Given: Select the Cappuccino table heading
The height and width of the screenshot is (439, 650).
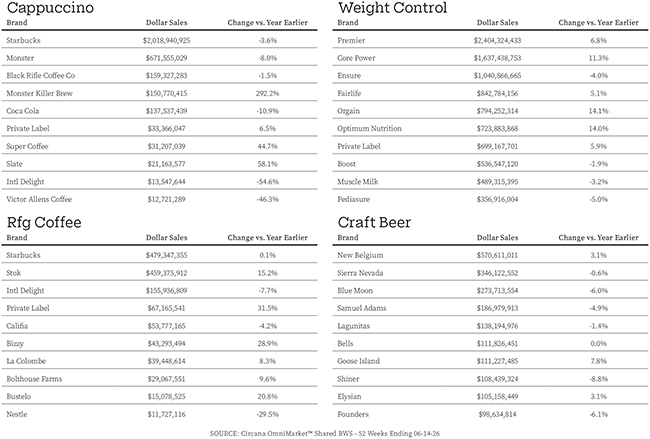Looking at the screenshot, I should 50,8.
